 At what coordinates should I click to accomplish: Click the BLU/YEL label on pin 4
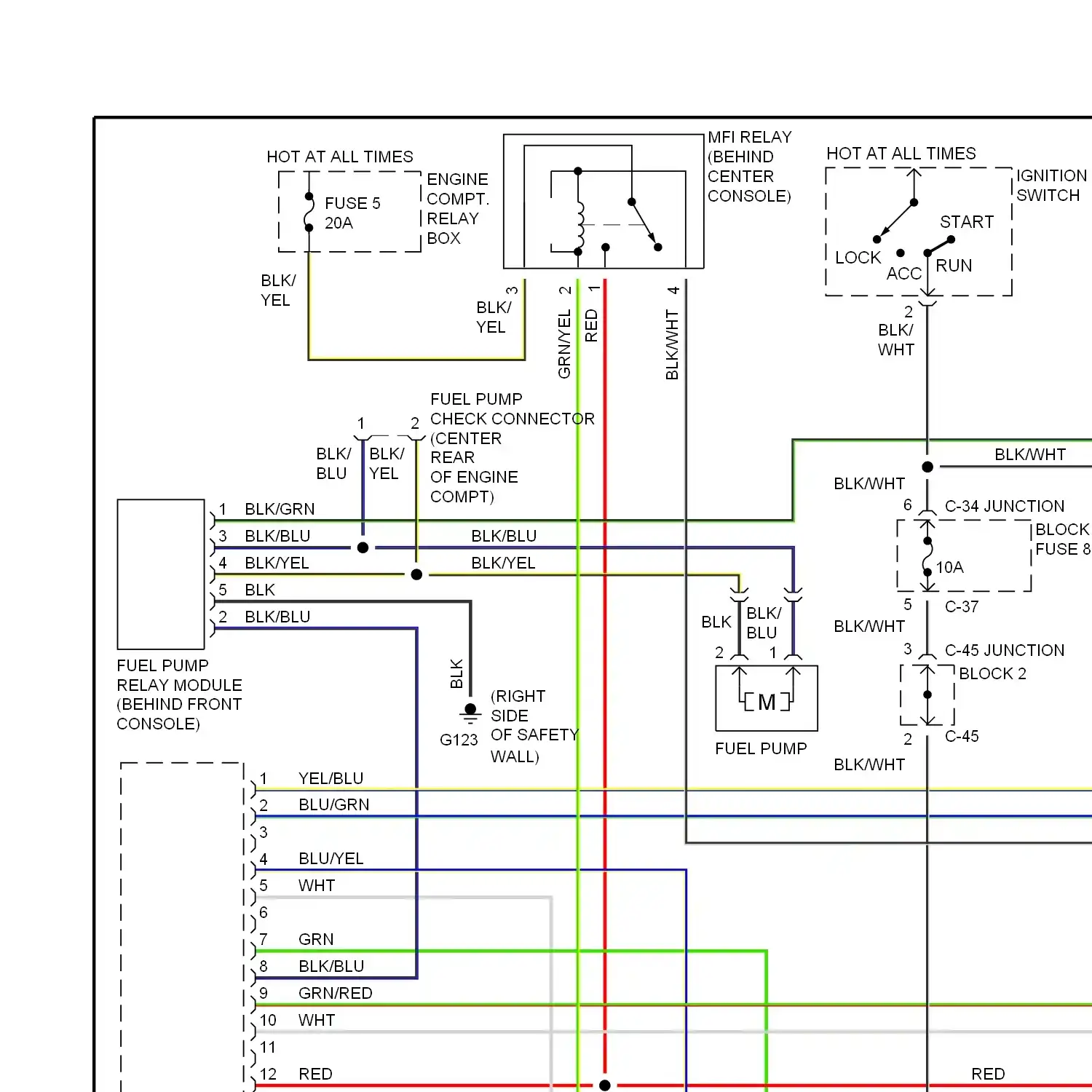click(331, 858)
